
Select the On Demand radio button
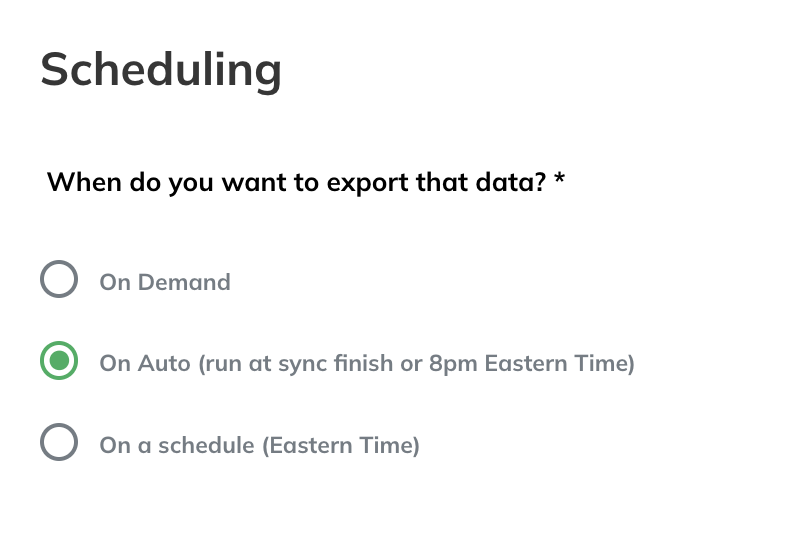coord(59,279)
